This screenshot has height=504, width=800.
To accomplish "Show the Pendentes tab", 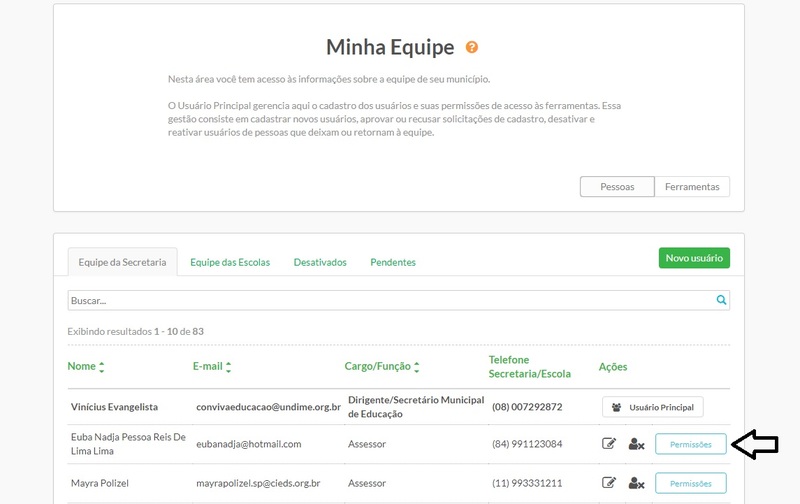I will pyautogui.click(x=393, y=262).
